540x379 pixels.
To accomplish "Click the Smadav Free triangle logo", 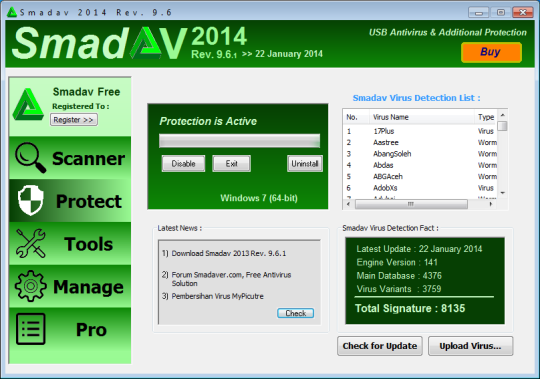I will point(28,104).
